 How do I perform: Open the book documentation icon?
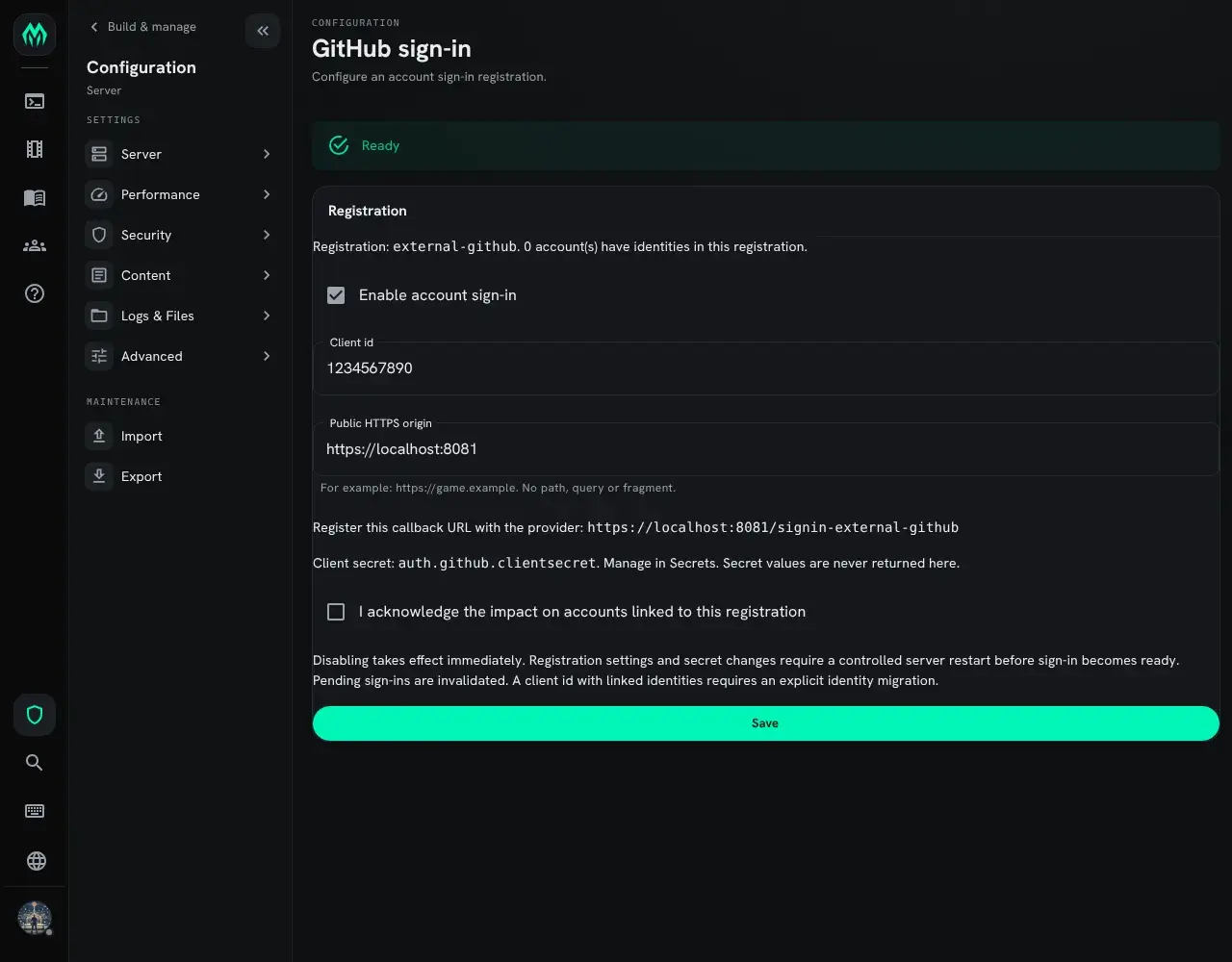pos(35,197)
